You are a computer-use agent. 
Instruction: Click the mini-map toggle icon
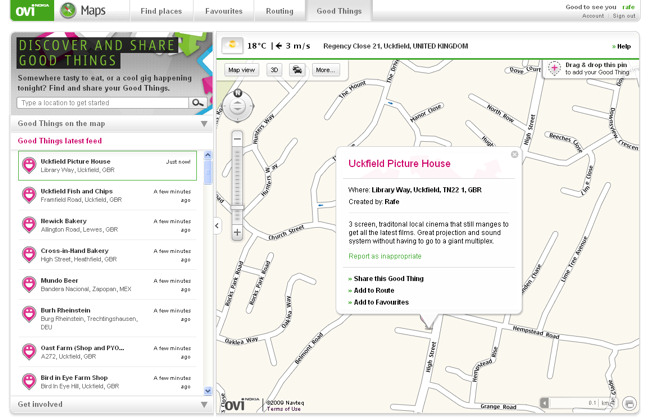click(x=629, y=403)
